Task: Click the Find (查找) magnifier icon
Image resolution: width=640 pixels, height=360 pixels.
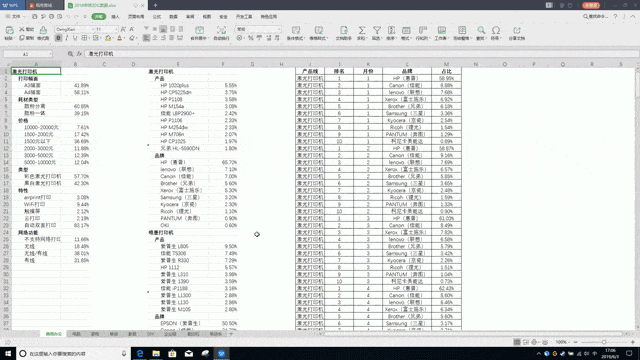Action: (481, 30)
